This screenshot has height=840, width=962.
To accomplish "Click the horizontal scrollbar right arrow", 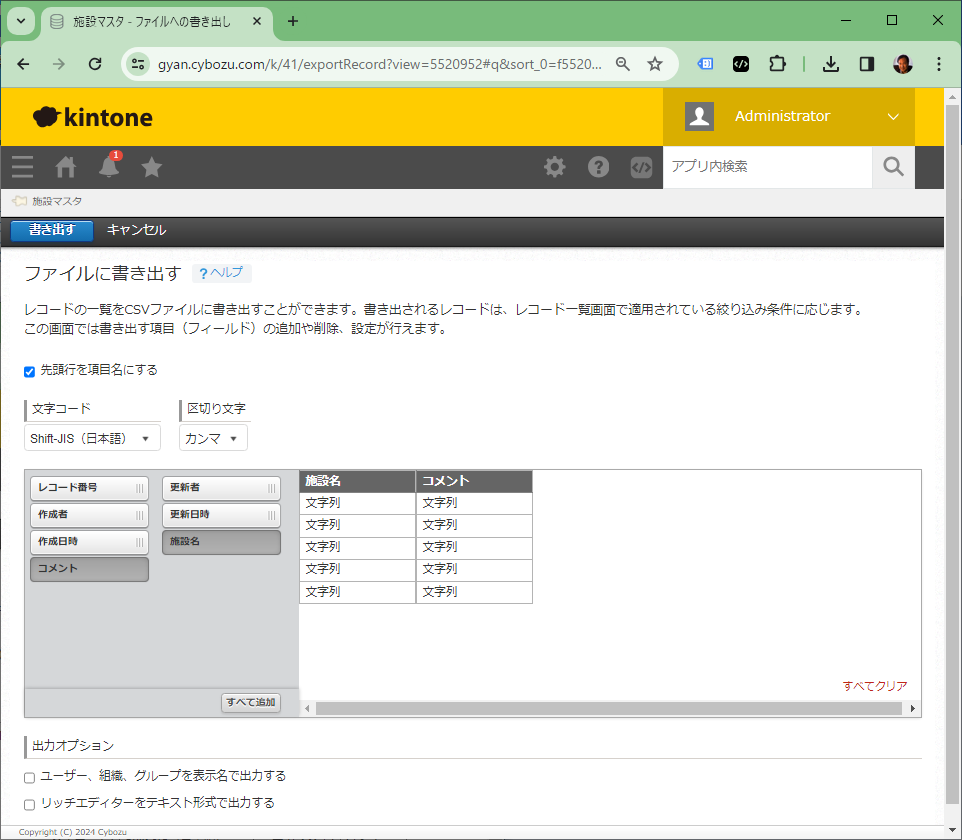I will pos(913,709).
